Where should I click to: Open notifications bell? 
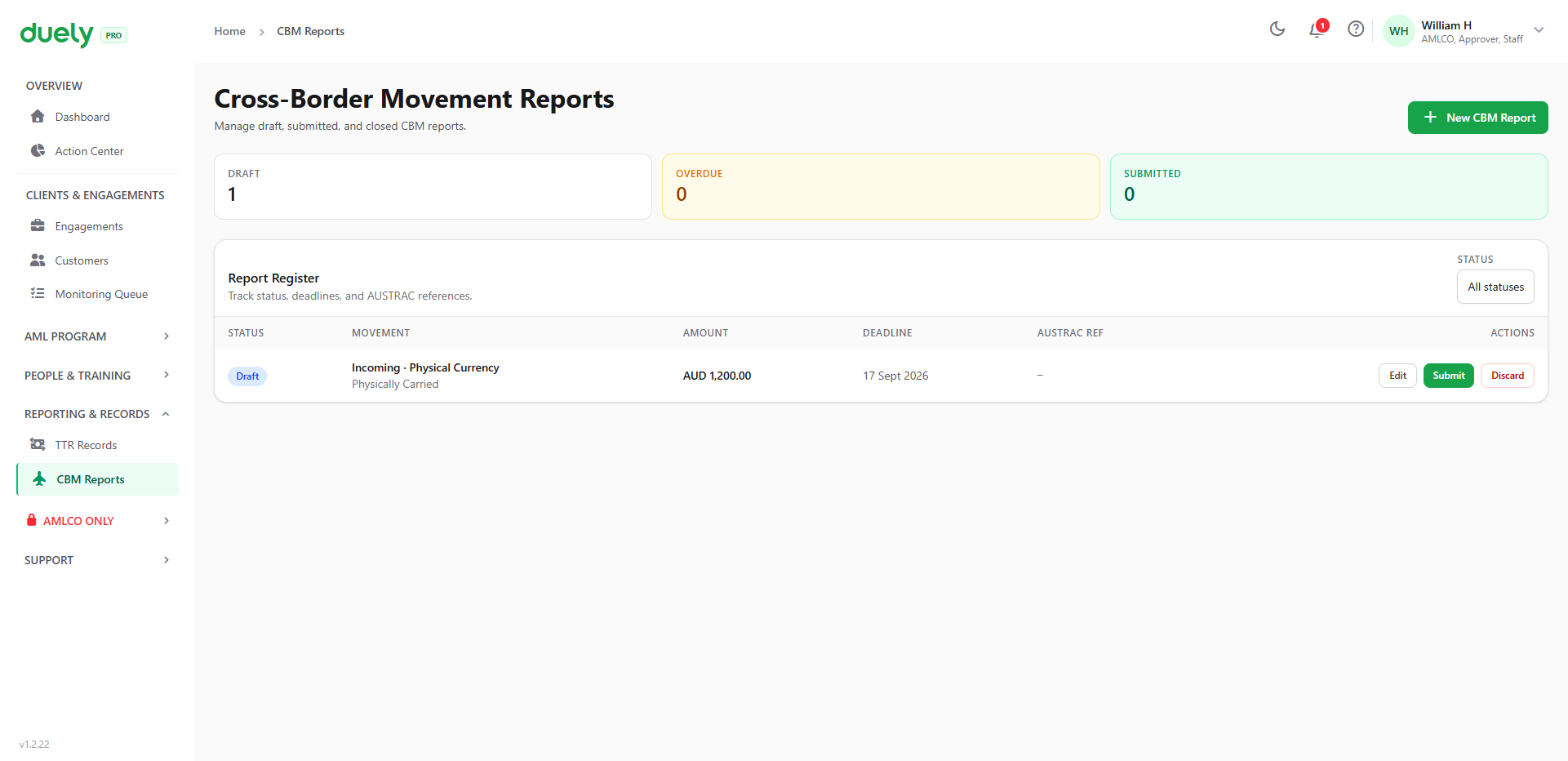[1317, 30]
